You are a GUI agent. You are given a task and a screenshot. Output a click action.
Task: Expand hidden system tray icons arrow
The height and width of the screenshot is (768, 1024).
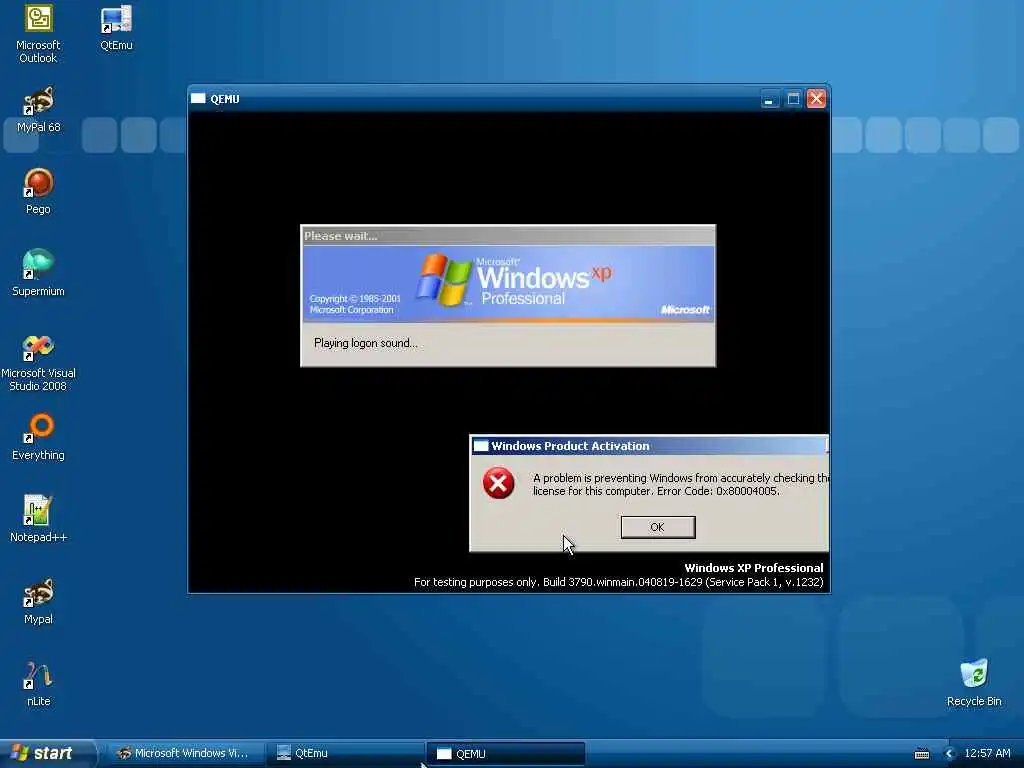coord(949,754)
